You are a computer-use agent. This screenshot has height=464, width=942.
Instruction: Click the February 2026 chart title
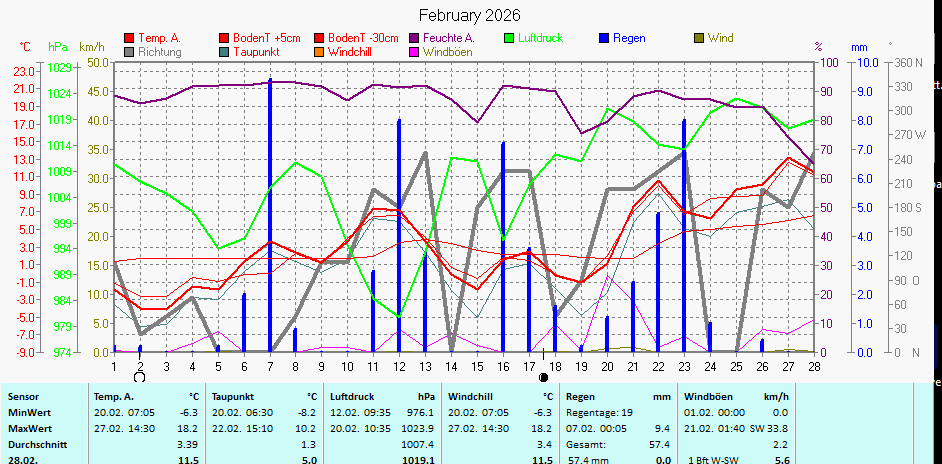[x=469, y=15]
